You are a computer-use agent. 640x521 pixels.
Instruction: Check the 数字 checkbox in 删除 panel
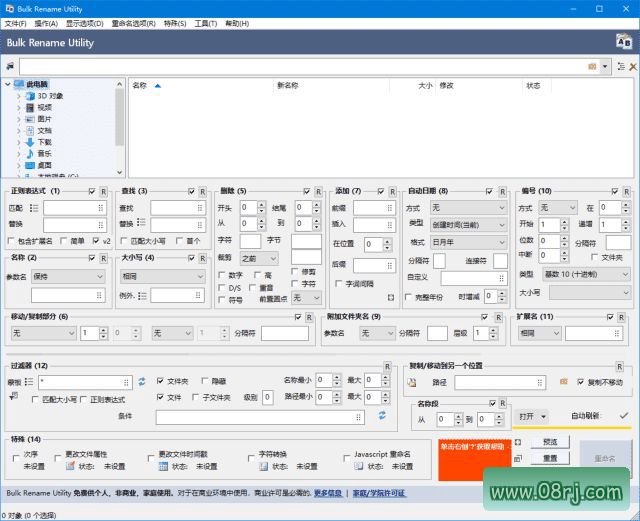click(222, 275)
